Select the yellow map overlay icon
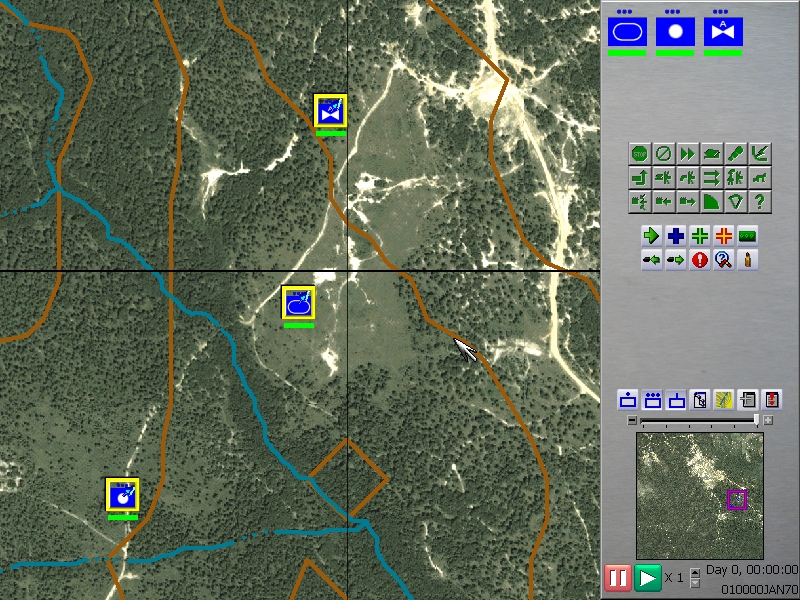The width and height of the screenshot is (800, 600). 723,399
